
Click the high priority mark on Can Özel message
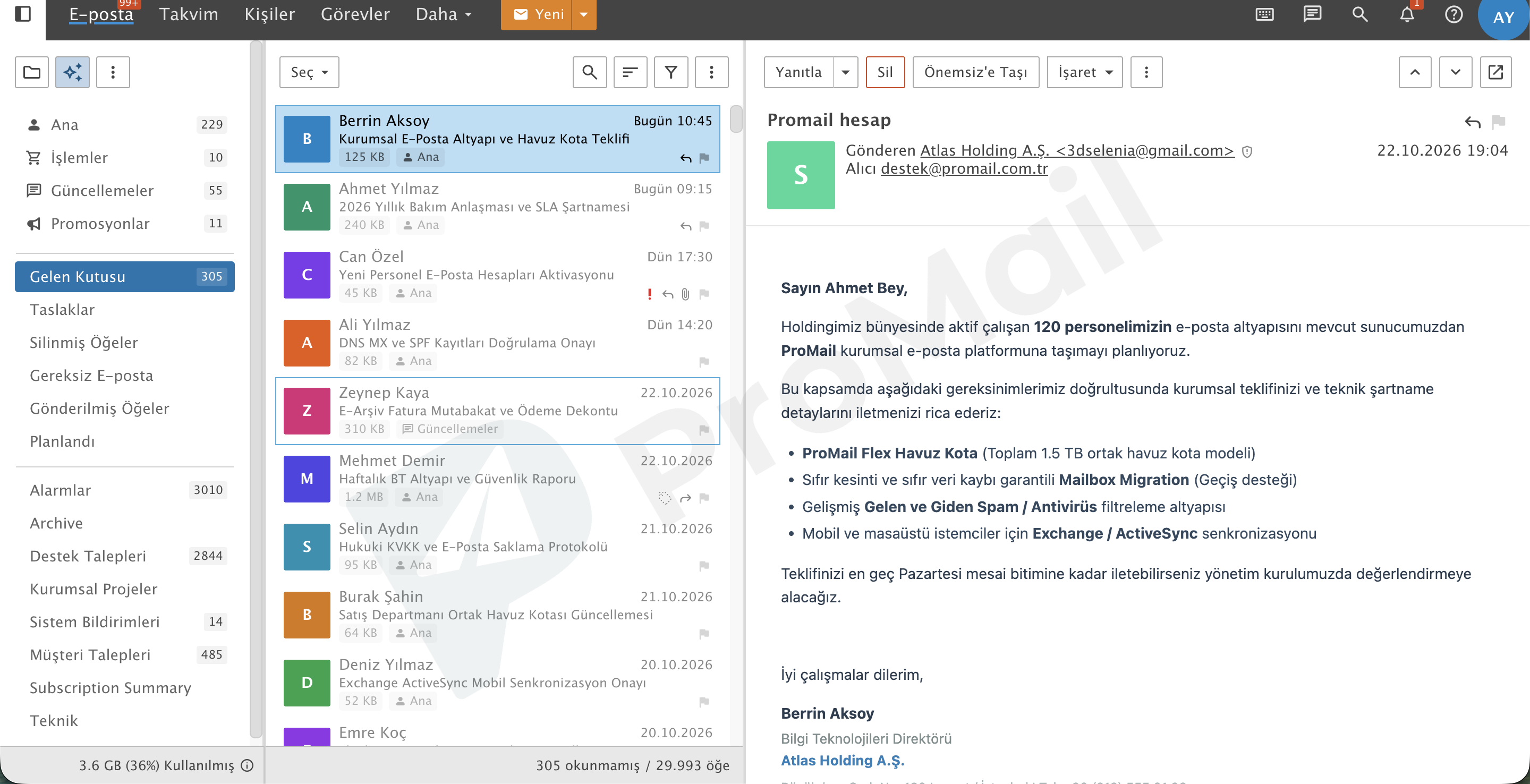(649, 294)
